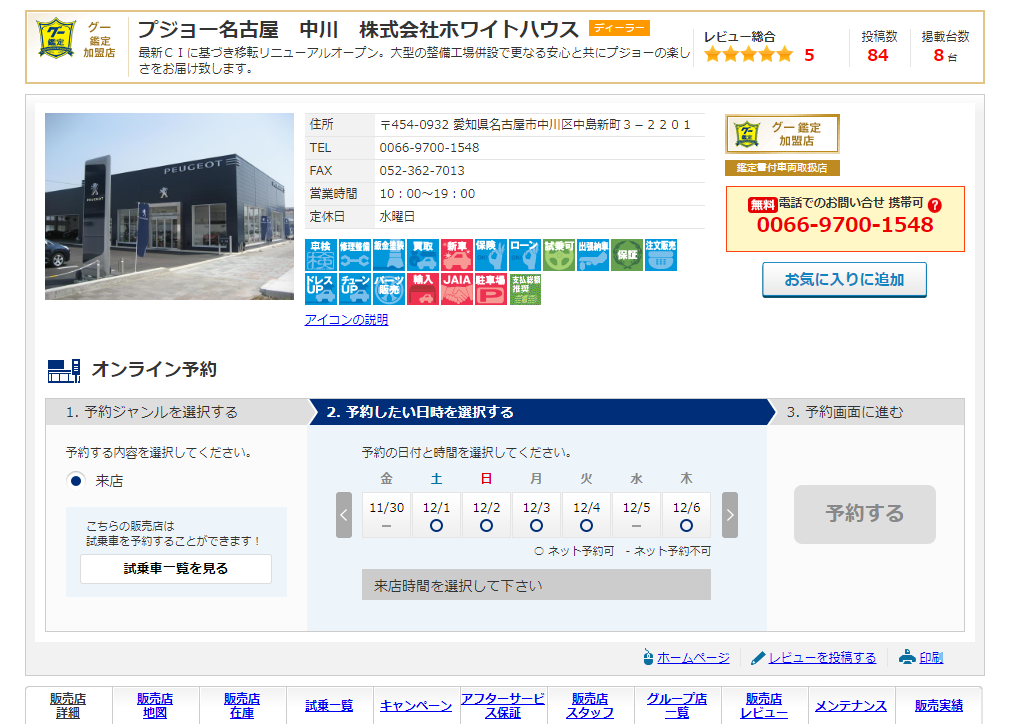
Task: Click the red question mark help icon
Action: [934, 205]
